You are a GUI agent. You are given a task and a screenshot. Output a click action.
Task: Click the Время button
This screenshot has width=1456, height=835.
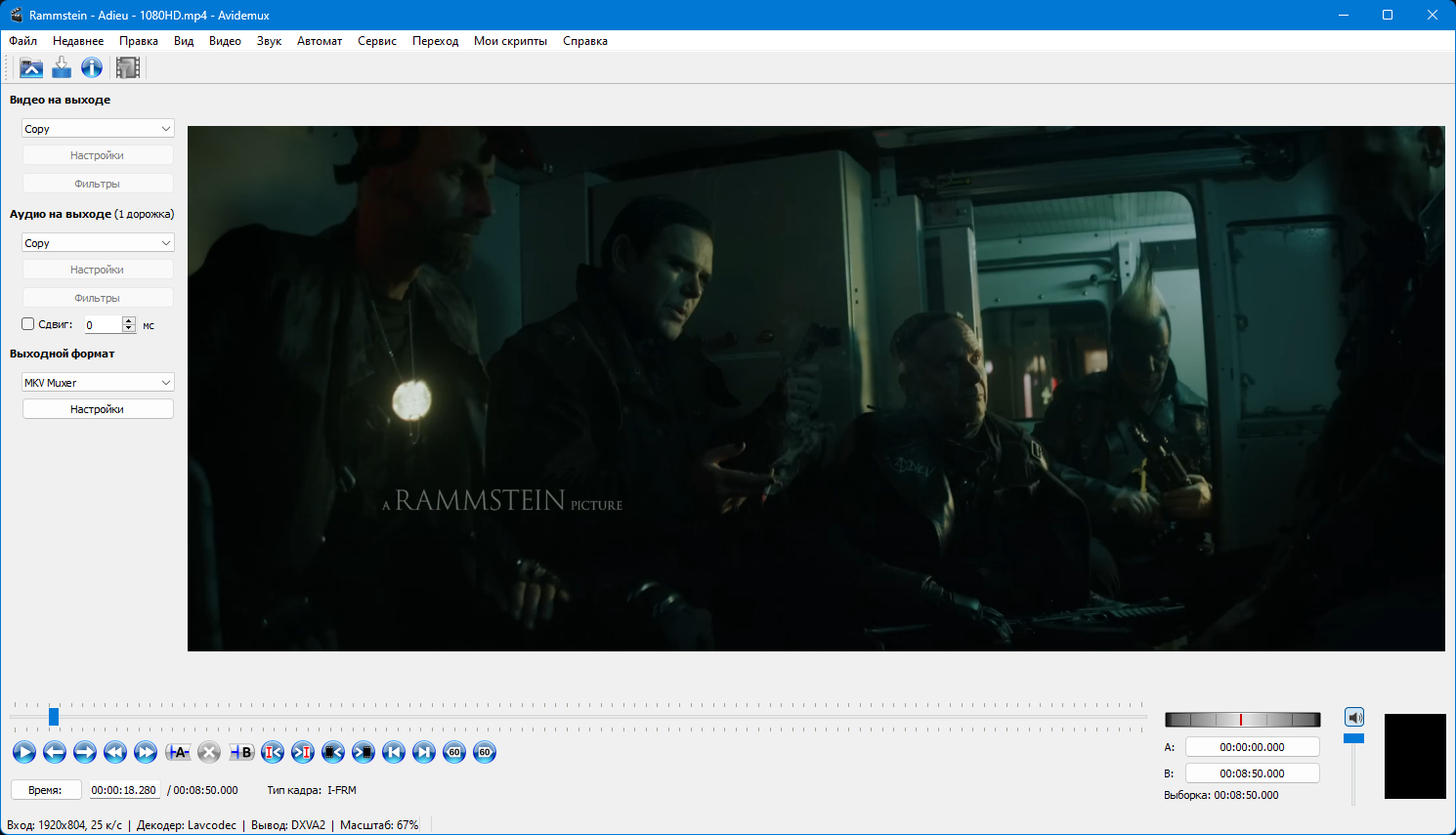45,790
